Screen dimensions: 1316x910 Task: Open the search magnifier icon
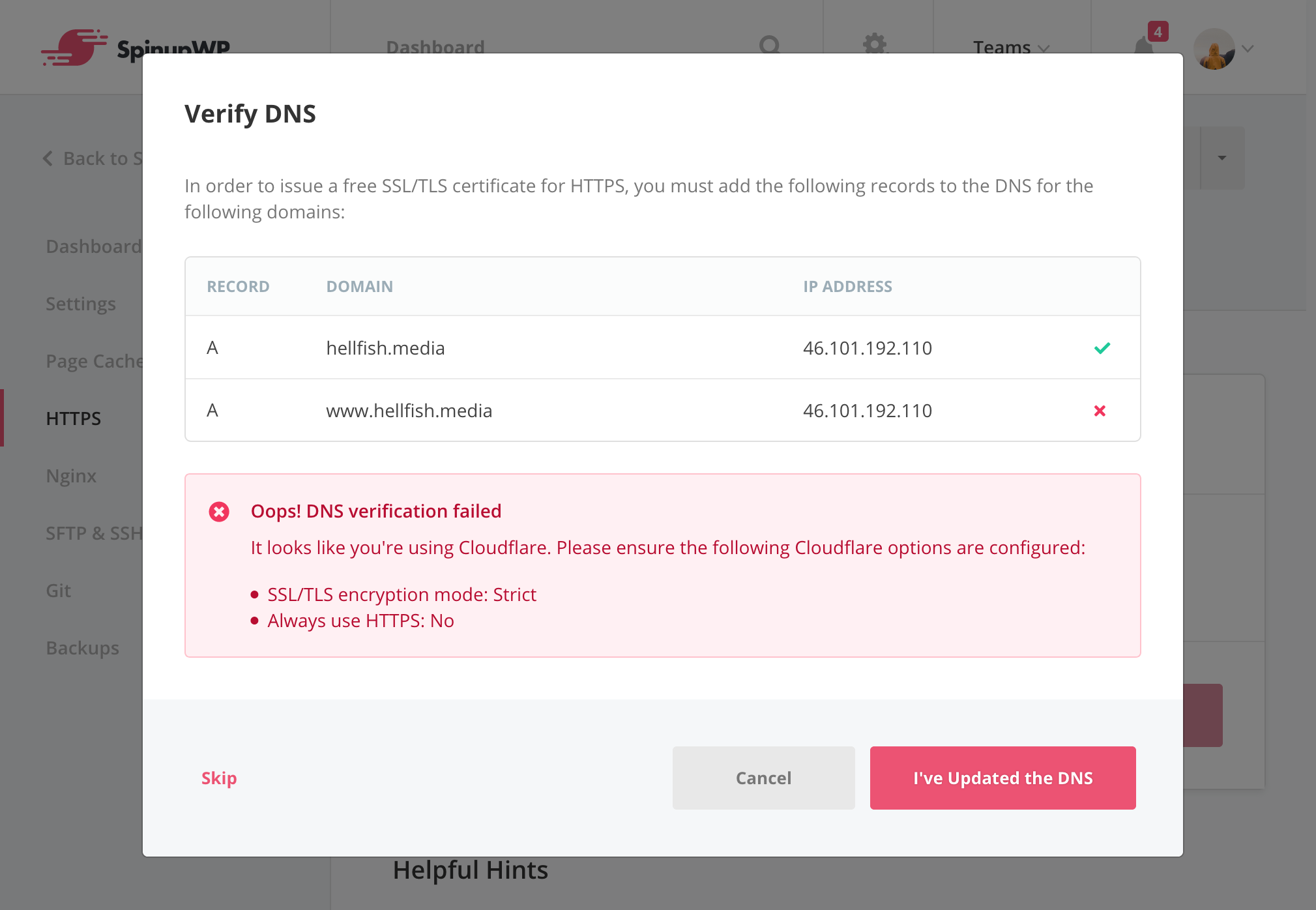tap(770, 46)
